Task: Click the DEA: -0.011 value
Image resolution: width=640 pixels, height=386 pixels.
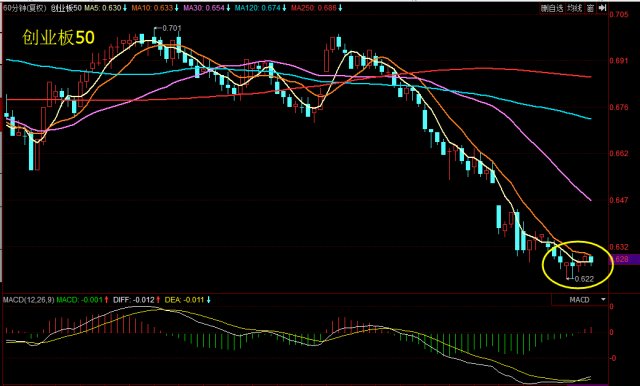Action: click(184, 300)
